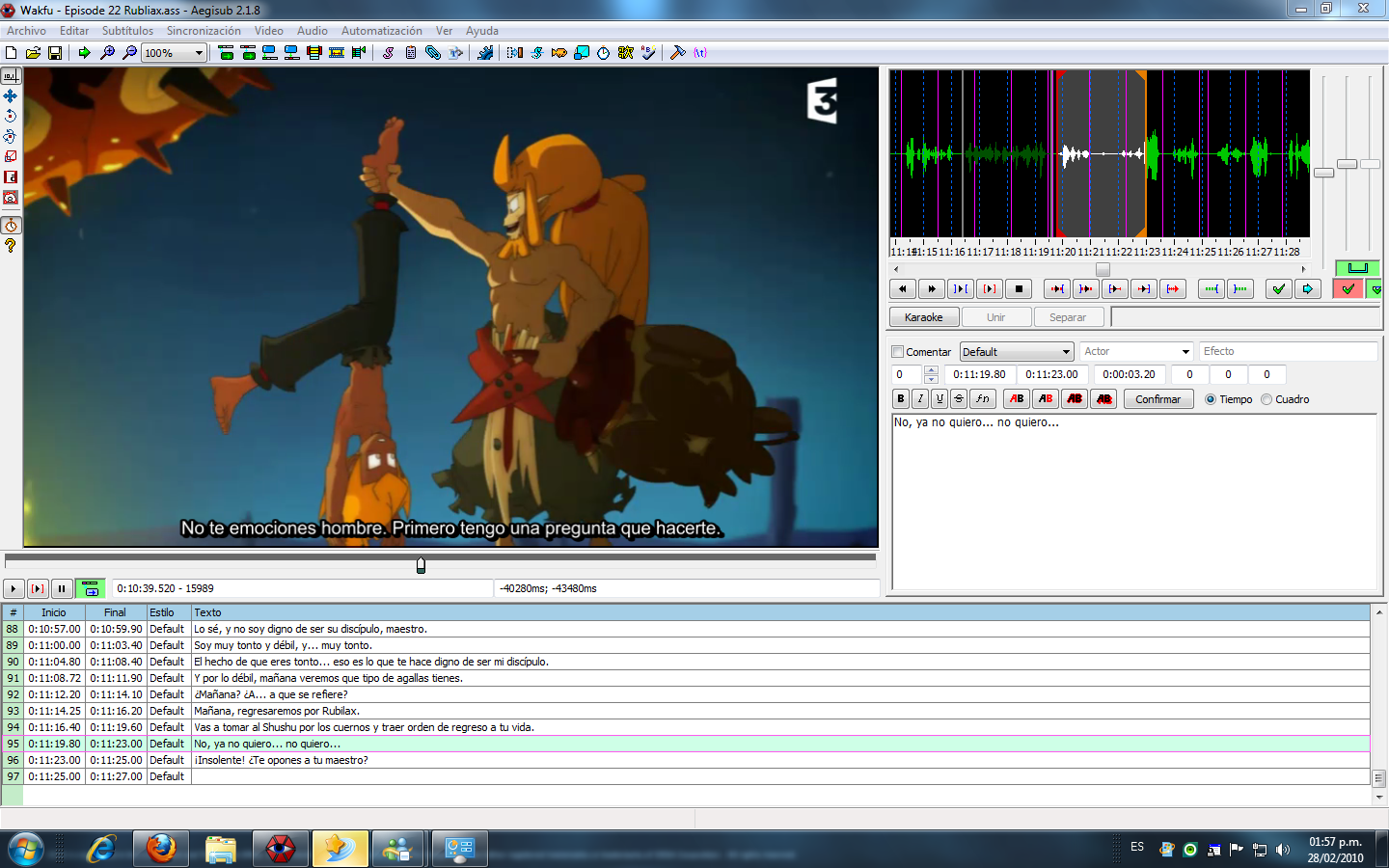1389x868 pixels.
Task: Click the save subtitles floppy icon
Action: [55, 53]
